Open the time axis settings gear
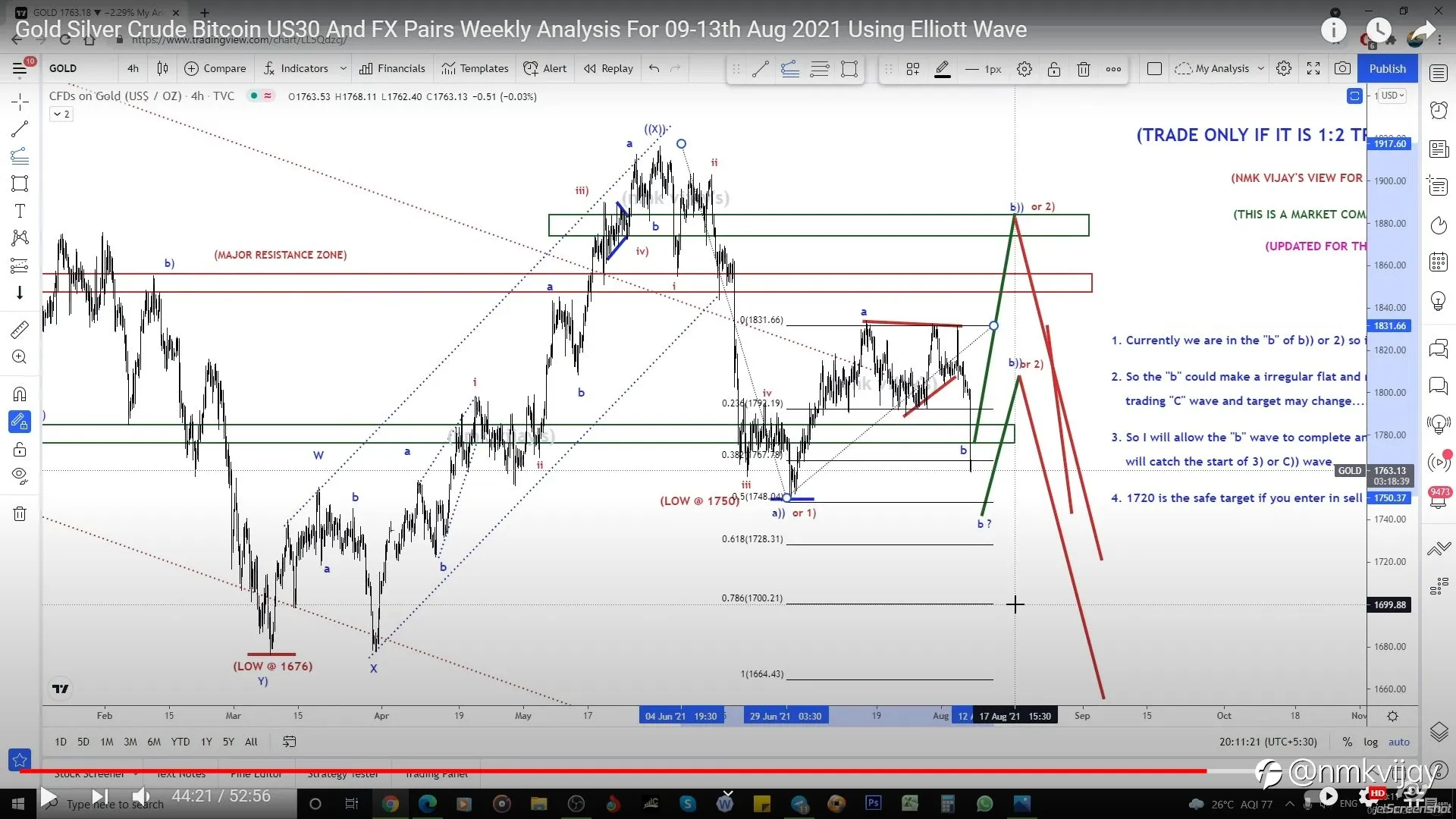This screenshot has height=819, width=1456. tap(1392, 716)
